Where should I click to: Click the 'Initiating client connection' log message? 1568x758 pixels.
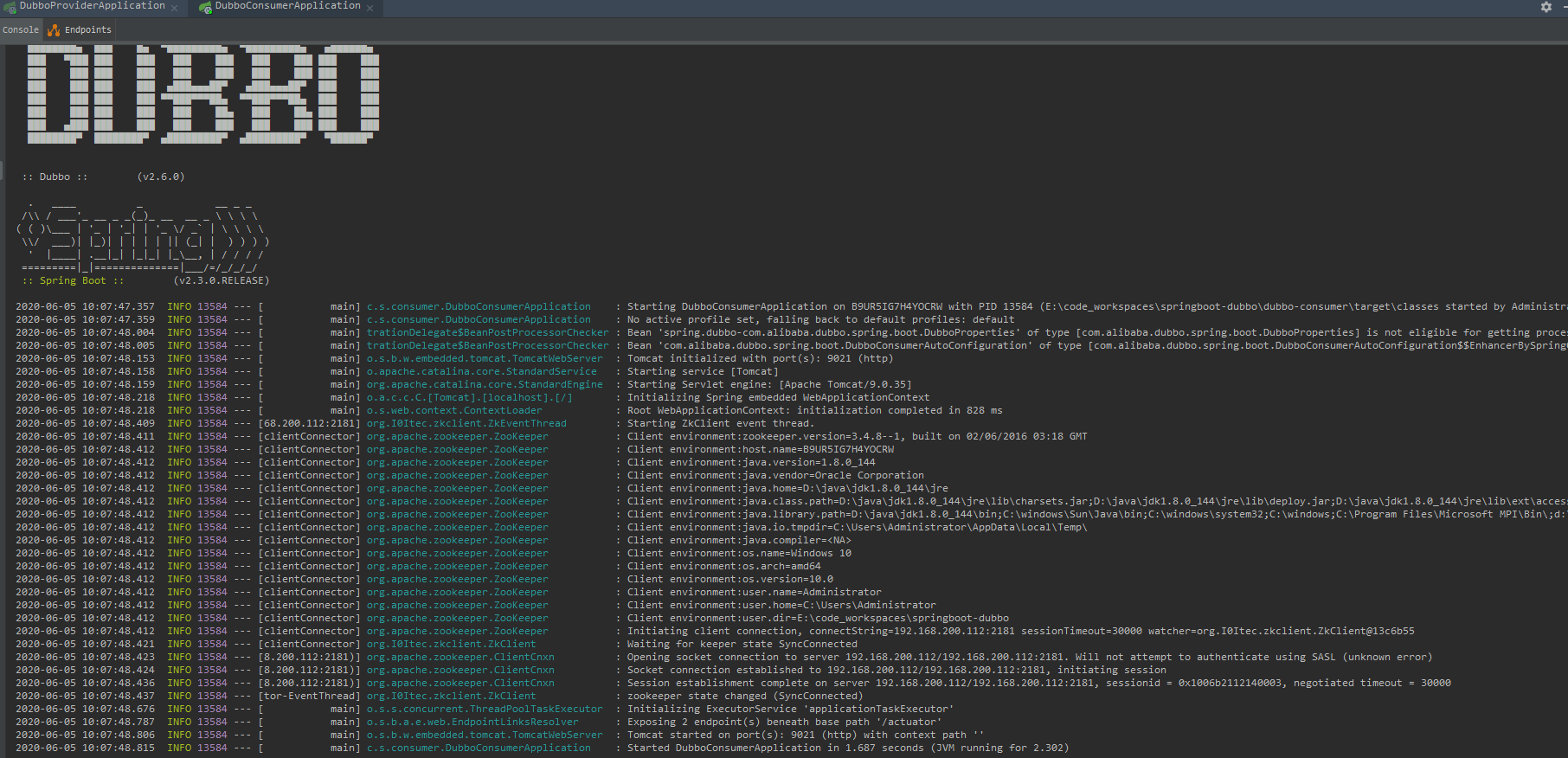(x=1021, y=631)
